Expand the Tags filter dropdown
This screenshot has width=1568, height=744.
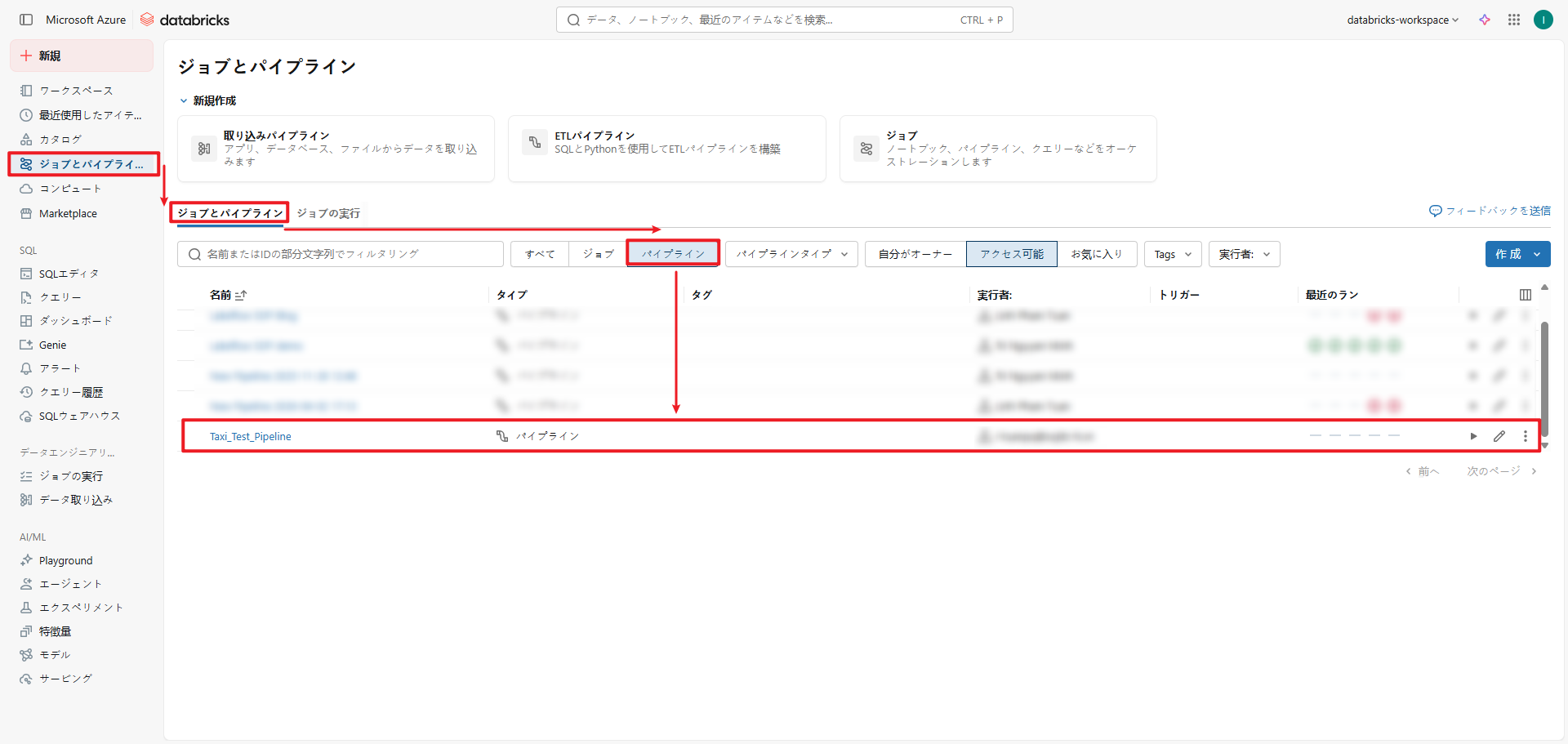1172,254
